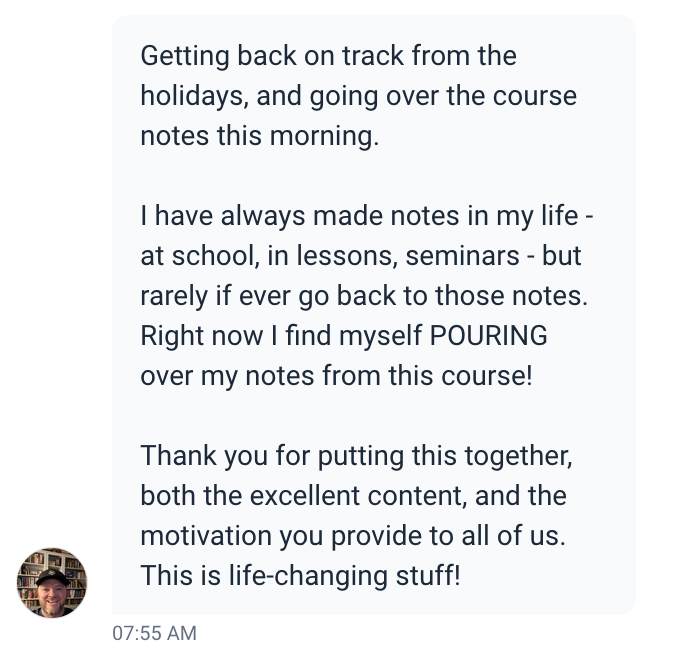This screenshot has width=684, height=654.
Task: Click the word POURING in the message
Action: (x=489, y=336)
